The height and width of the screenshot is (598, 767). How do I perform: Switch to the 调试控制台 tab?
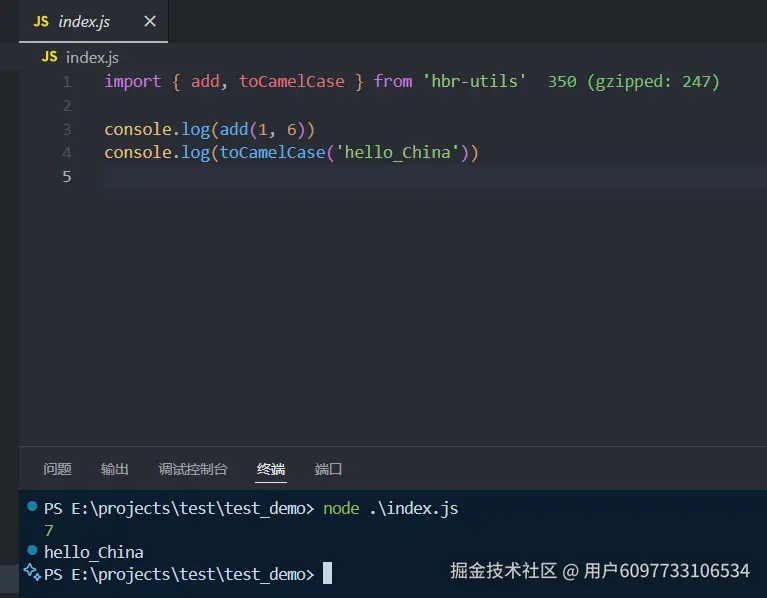pyautogui.click(x=193, y=469)
